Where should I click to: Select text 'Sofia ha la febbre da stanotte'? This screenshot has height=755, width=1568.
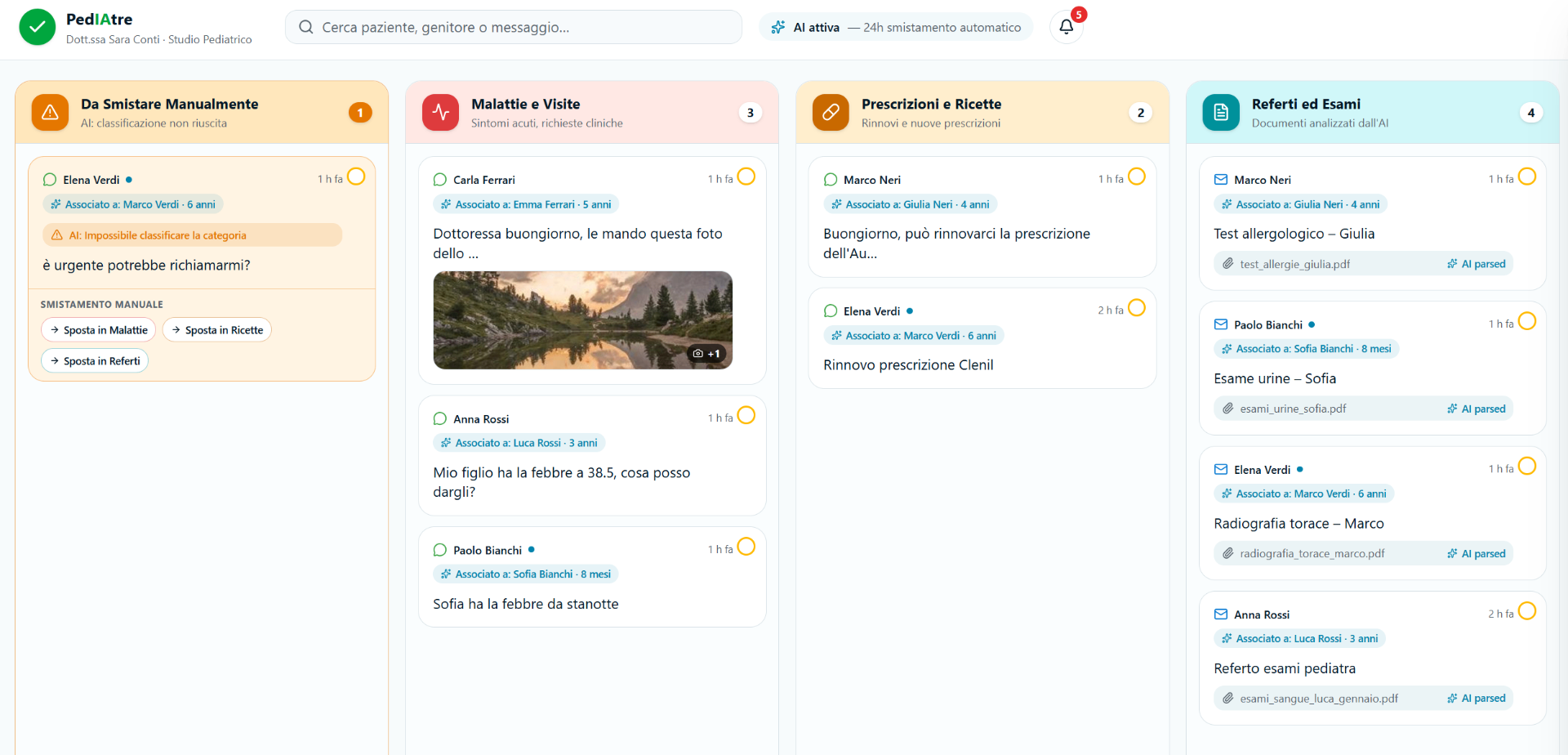coord(526,604)
